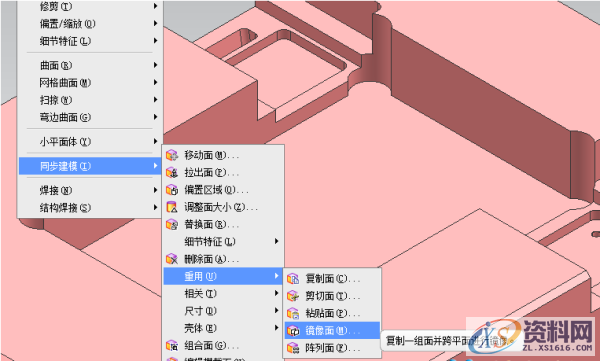This screenshot has height=361, width=600.
Task: Expand the 弯边曲面(G) submenu arrow
Action: click(155, 117)
